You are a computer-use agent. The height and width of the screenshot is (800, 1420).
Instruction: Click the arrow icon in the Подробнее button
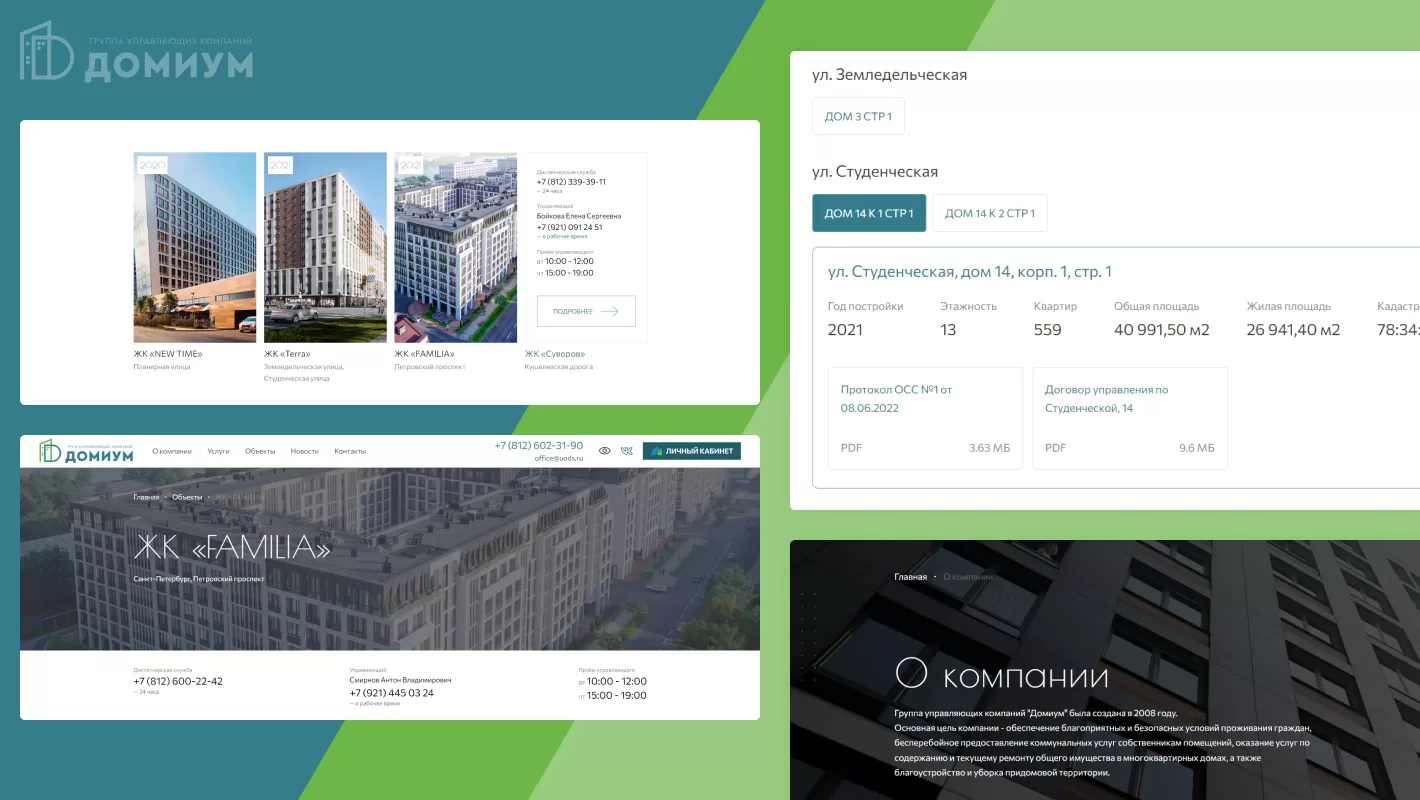[609, 311]
